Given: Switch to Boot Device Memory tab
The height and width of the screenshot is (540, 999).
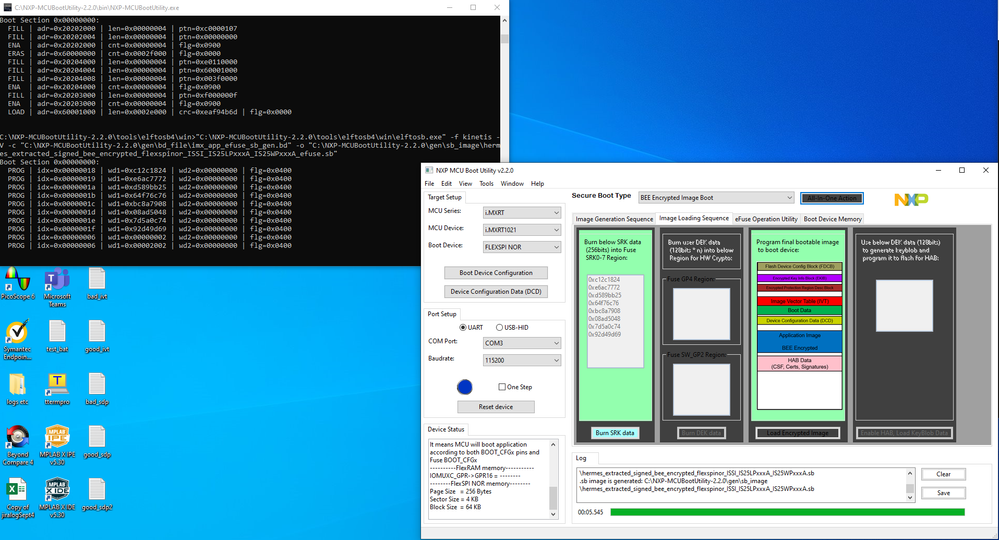Looking at the screenshot, I should click(833, 219).
